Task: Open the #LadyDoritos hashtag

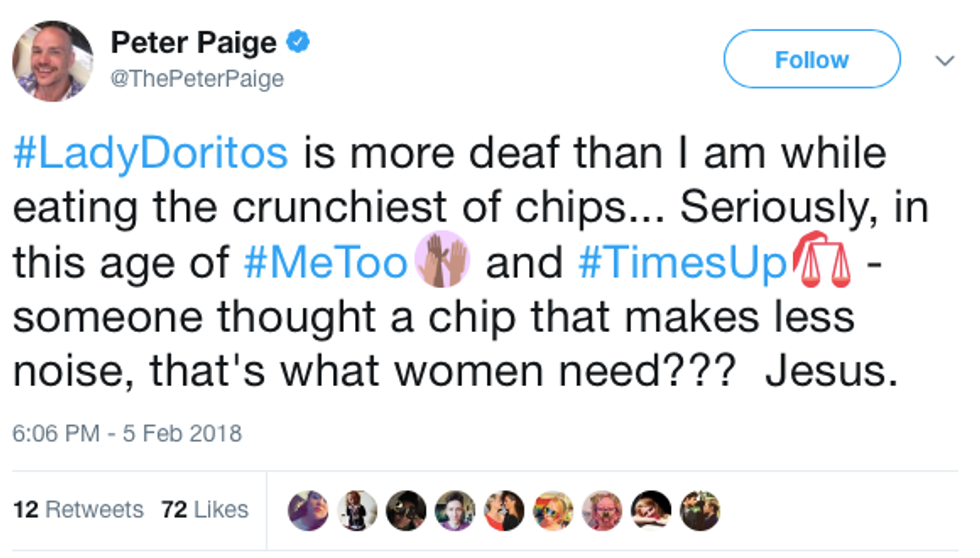Action: (x=151, y=154)
